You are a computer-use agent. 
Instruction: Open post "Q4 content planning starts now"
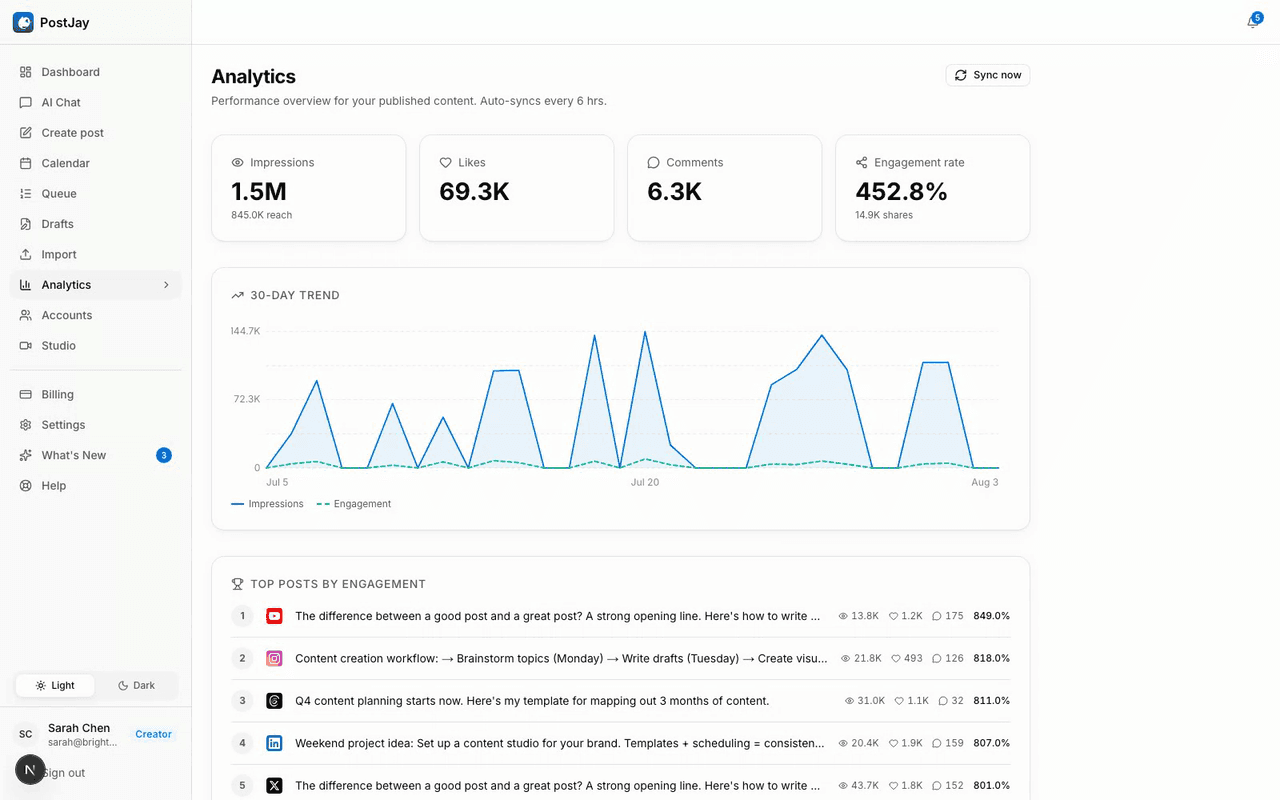coord(532,701)
